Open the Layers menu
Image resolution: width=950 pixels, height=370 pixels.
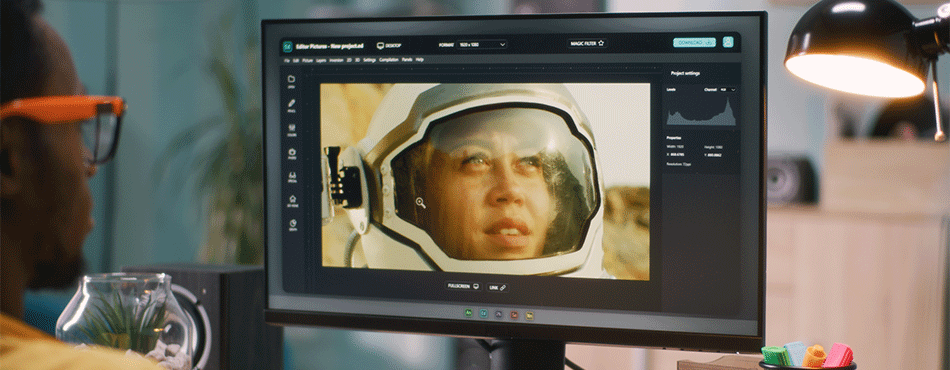click(321, 60)
